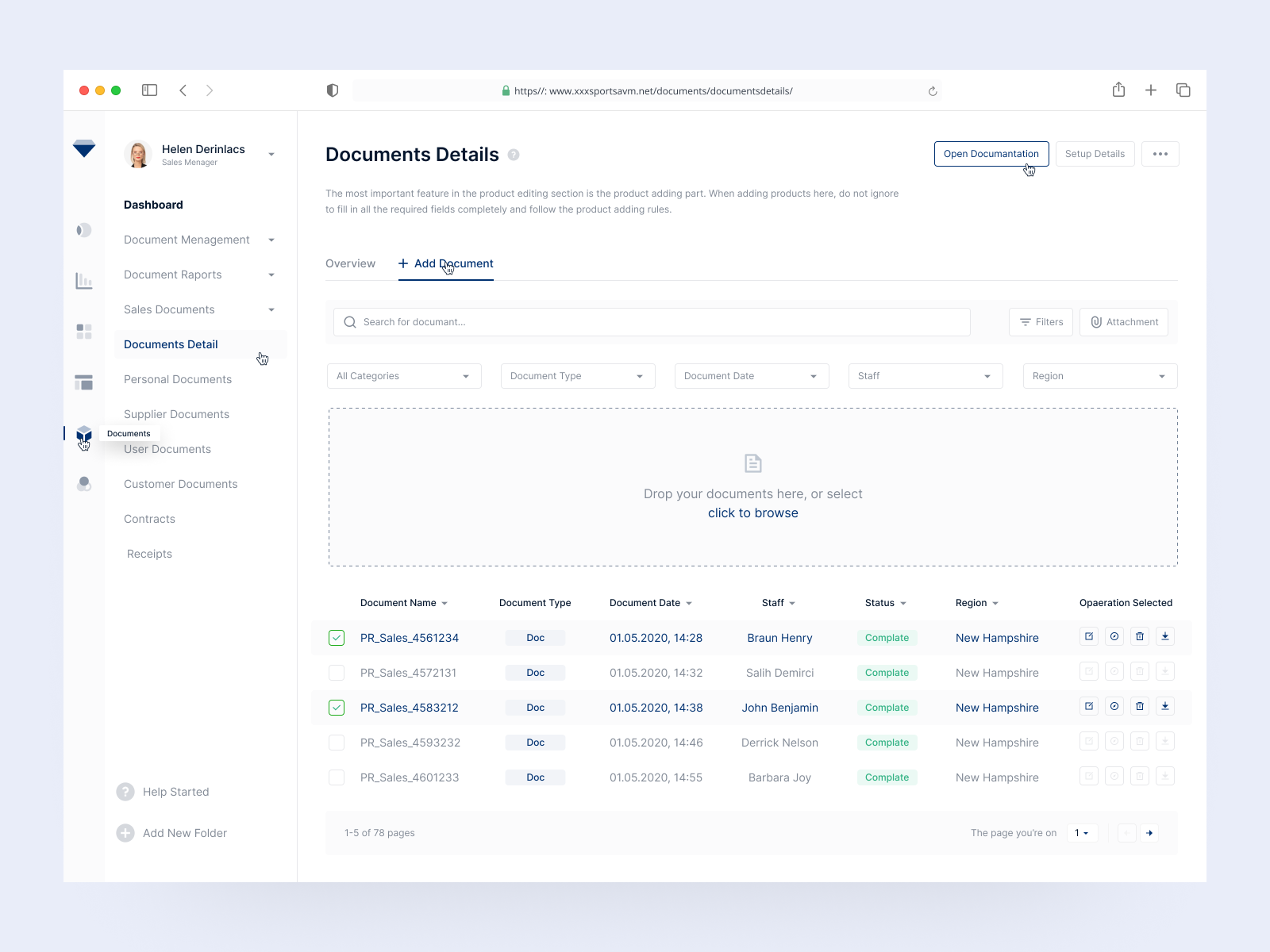Edit the PR_Sales_4561234 document

[1088, 636]
